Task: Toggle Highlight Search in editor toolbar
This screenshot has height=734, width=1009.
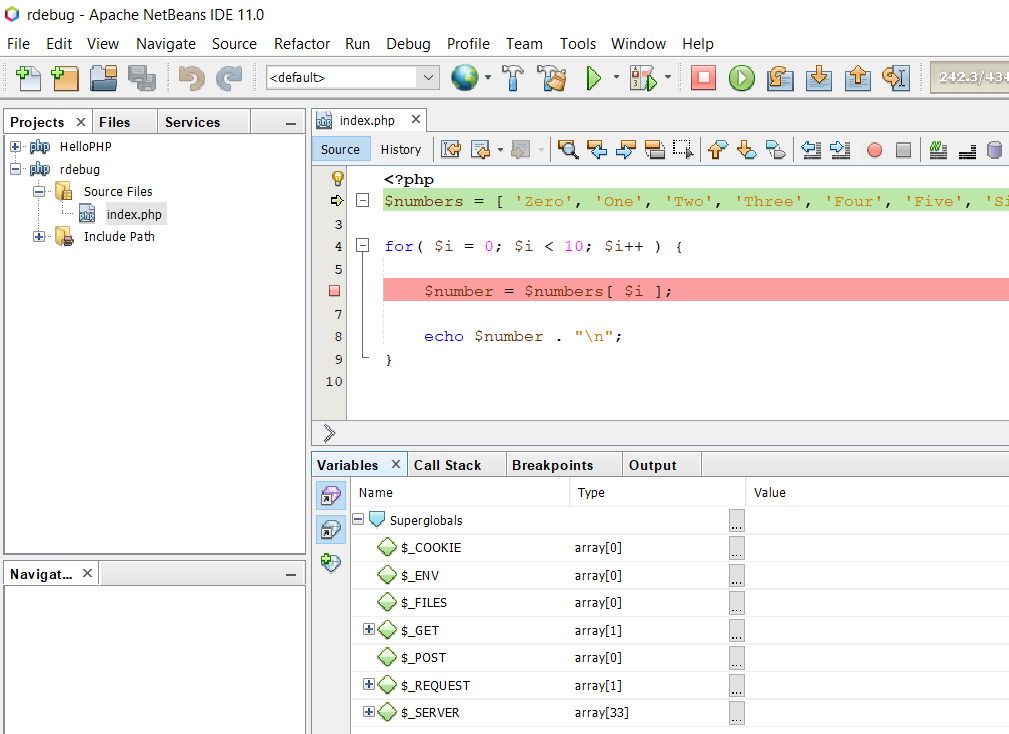Action: click(x=654, y=150)
